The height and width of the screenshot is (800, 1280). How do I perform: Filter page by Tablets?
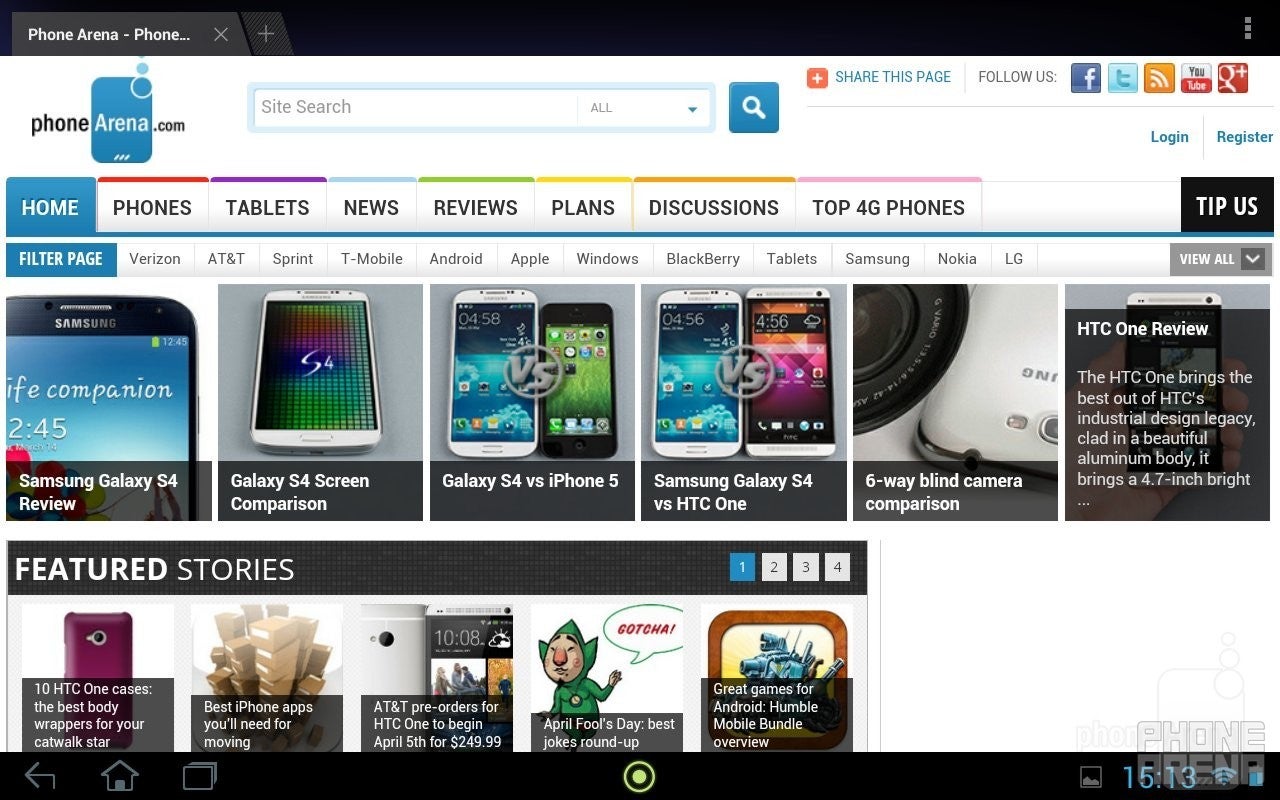pyautogui.click(x=792, y=259)
